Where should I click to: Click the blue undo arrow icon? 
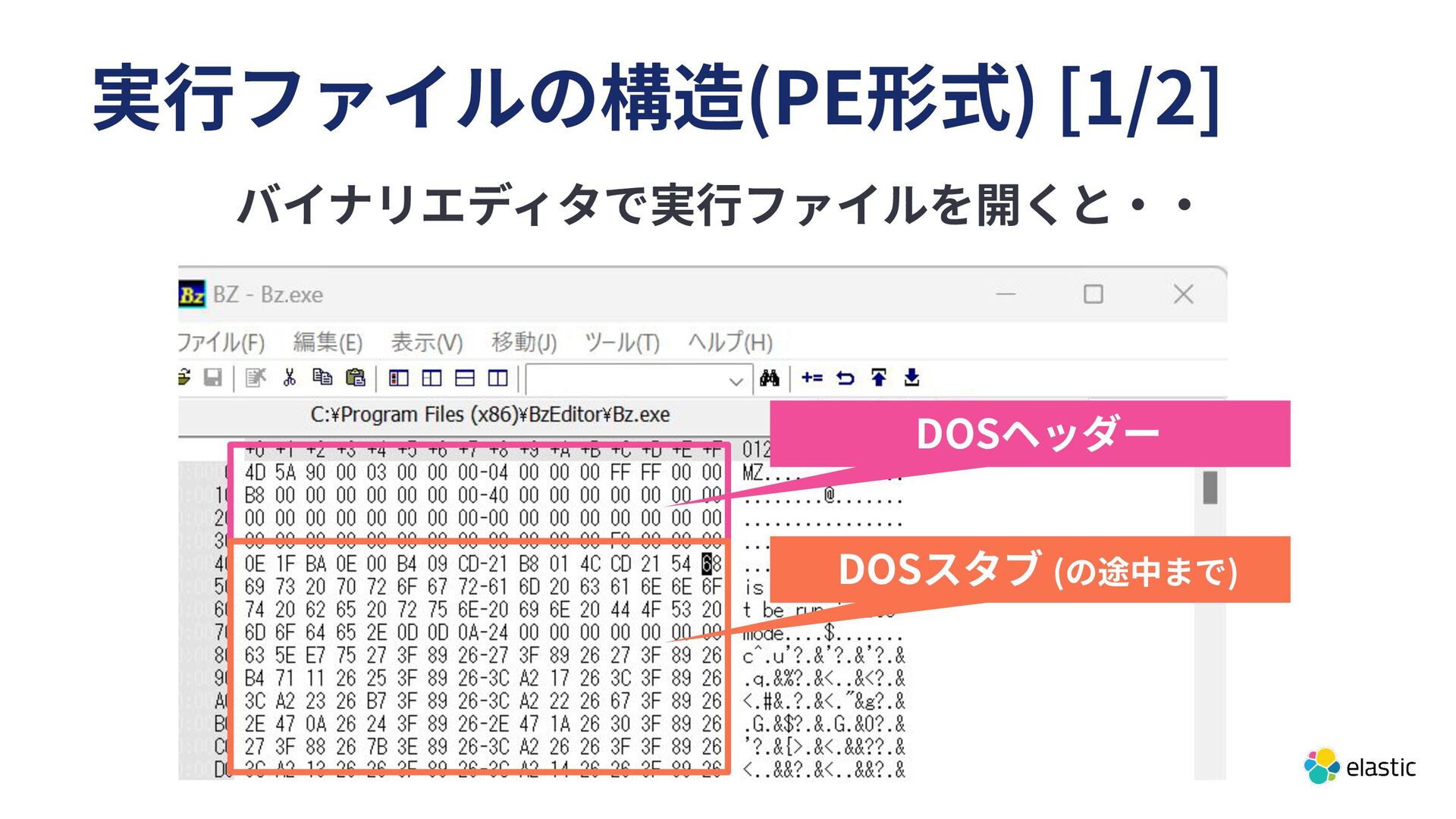click(845, 378)
